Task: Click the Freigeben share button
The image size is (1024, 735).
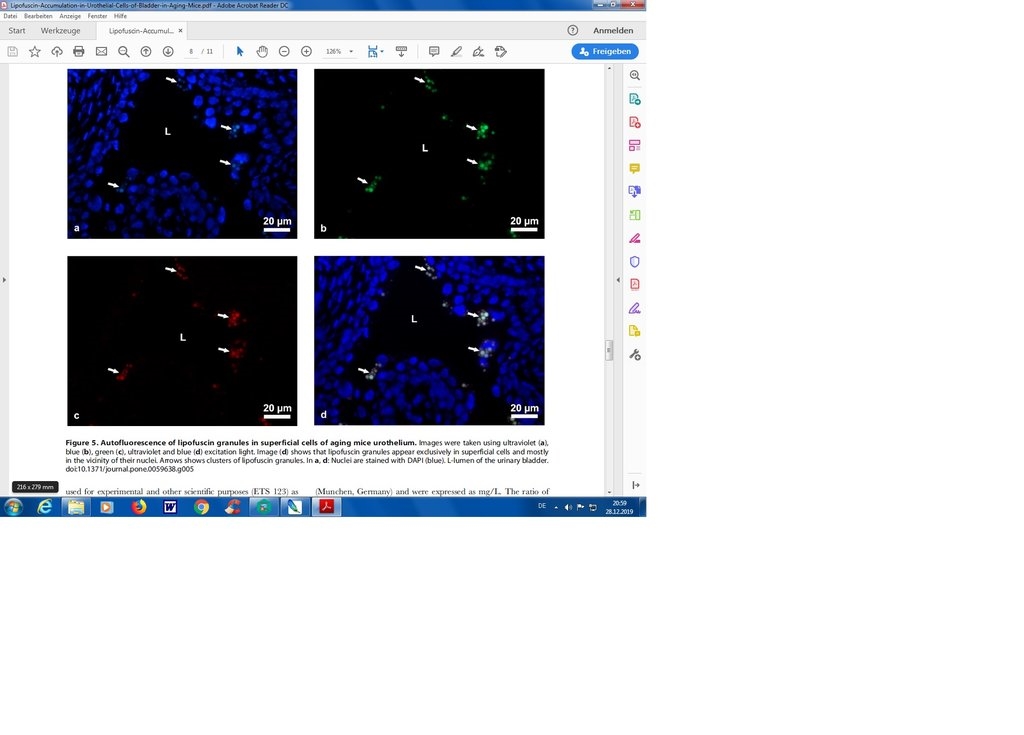Action: [605, 51]
